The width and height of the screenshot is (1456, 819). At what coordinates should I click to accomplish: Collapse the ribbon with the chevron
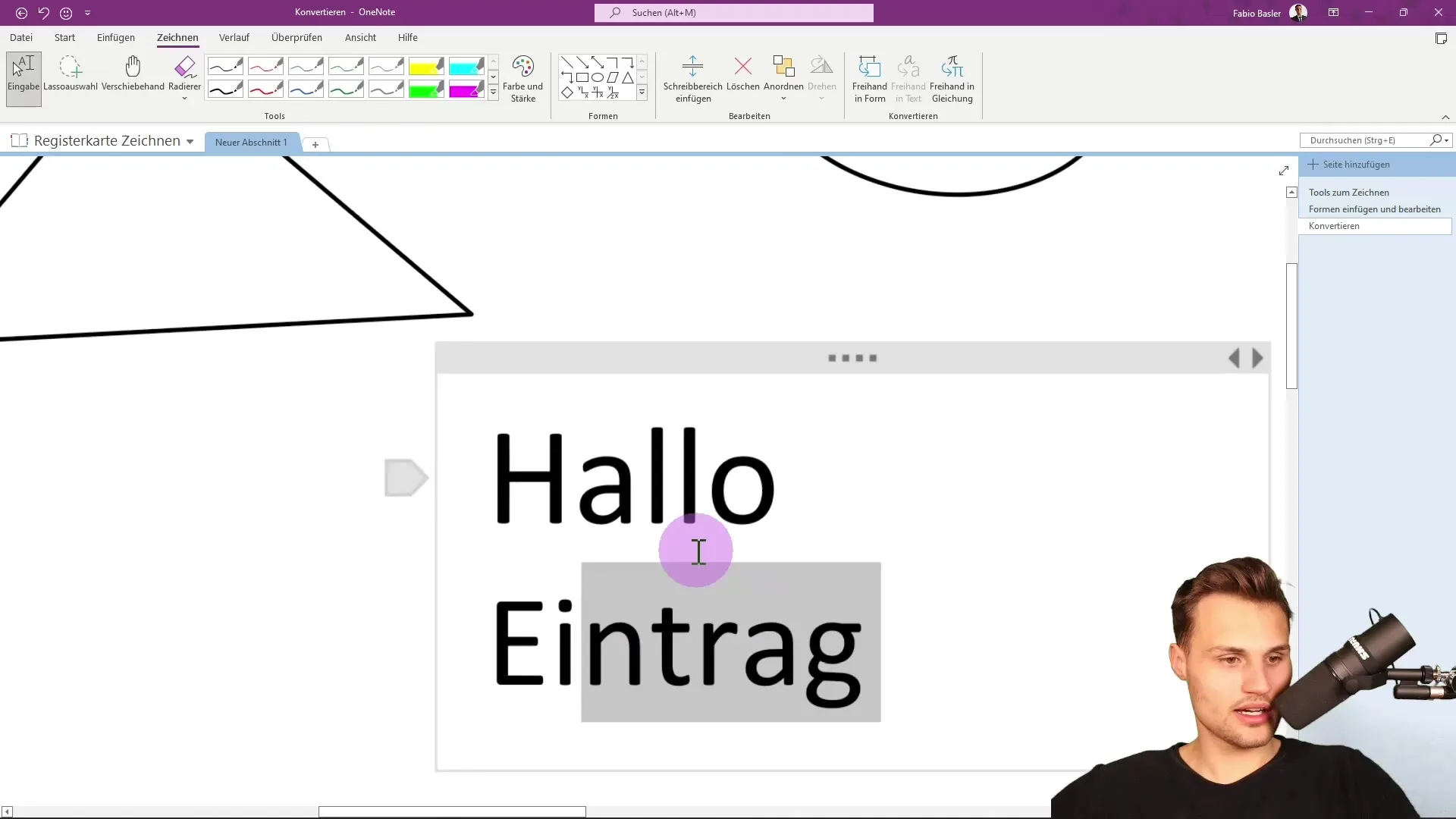click(1445, 117)
